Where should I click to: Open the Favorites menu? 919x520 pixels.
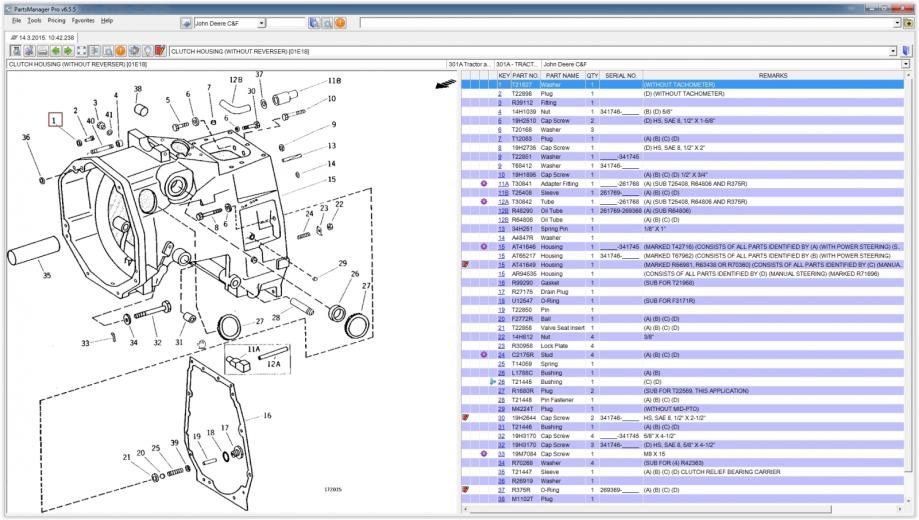tap(83, 20)
